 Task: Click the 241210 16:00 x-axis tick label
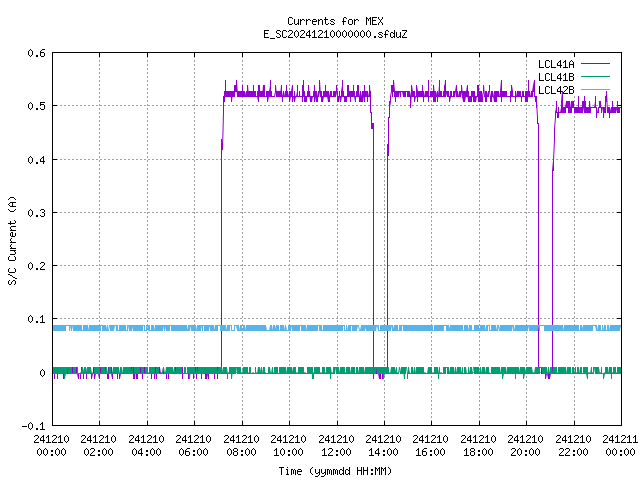pos(430,446)
